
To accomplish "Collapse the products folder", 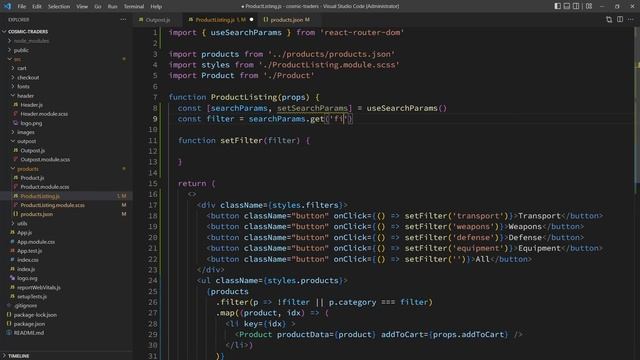I will point(28,169).
